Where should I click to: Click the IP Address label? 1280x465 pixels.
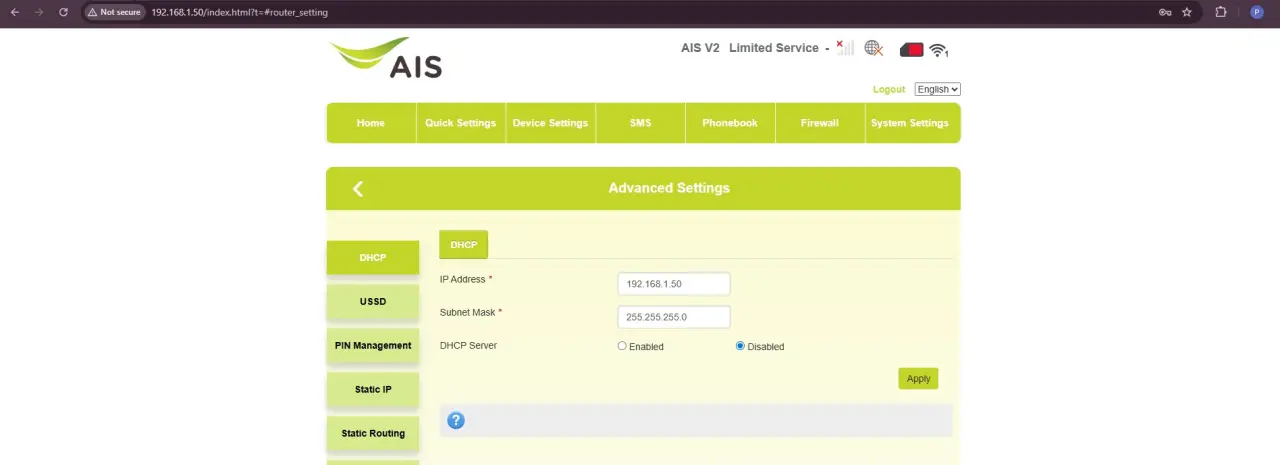(x=463, y=279)
